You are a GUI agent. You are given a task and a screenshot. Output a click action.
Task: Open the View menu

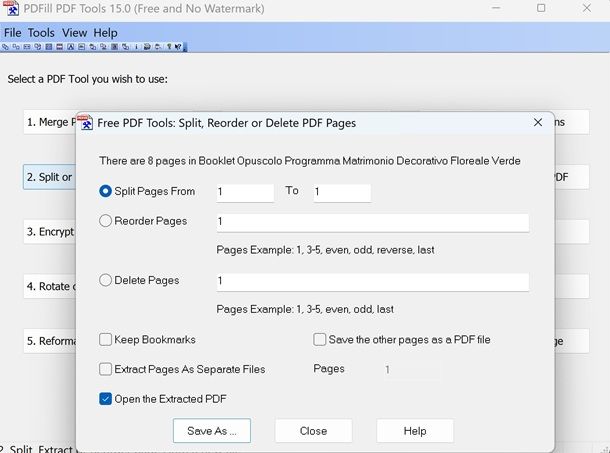74,33
